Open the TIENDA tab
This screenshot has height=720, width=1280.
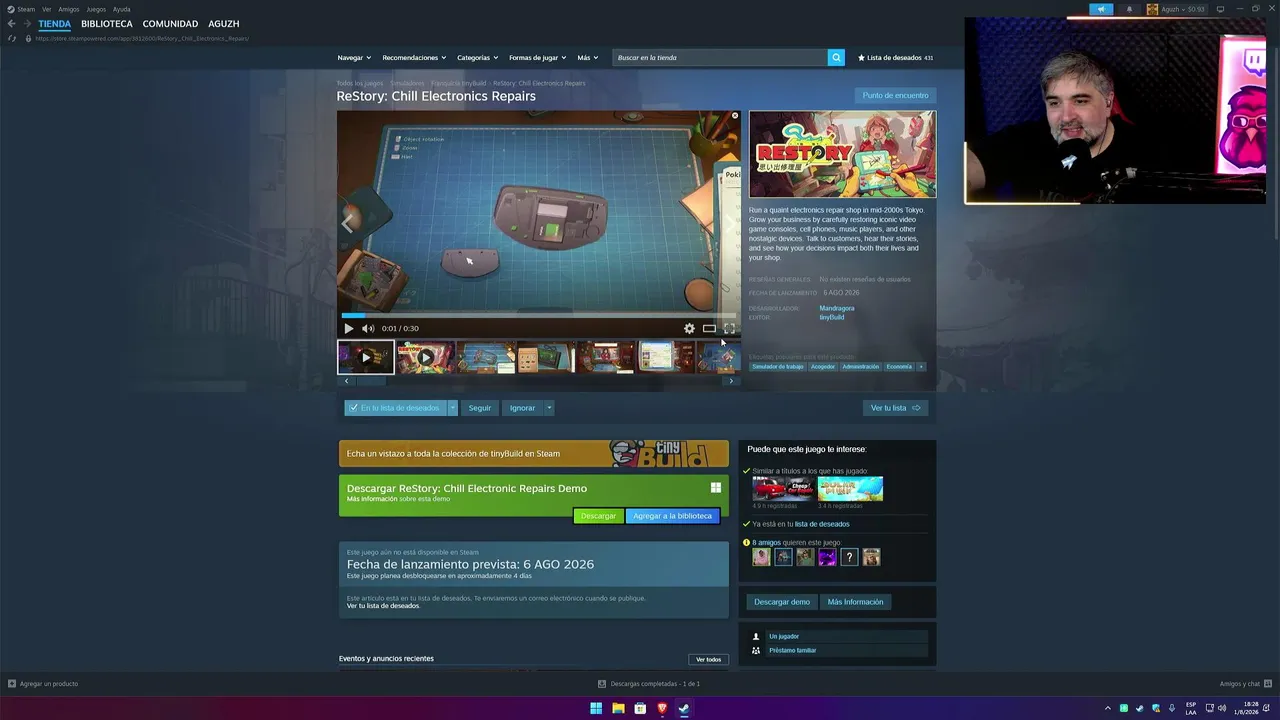tap(55, 24)
